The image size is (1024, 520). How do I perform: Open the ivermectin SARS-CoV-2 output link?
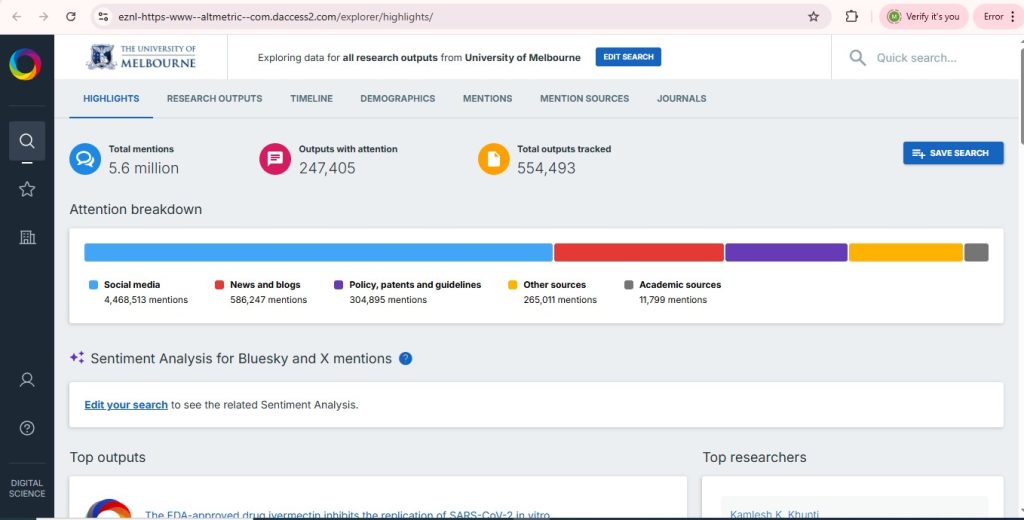click(347, 515)
